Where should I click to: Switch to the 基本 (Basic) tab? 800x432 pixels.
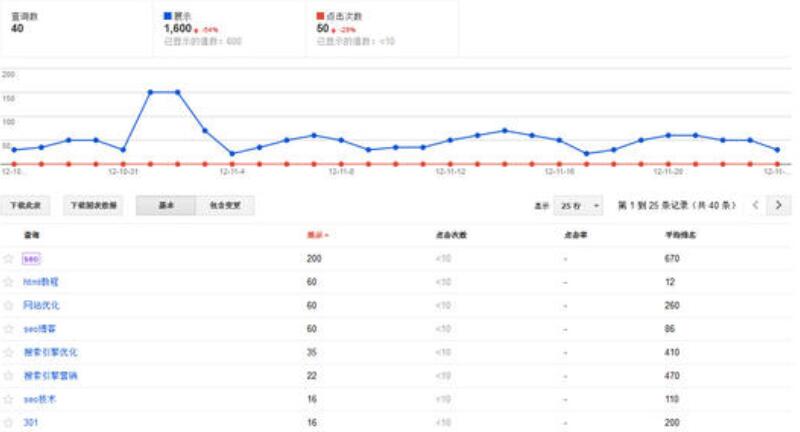coord(166,205)
